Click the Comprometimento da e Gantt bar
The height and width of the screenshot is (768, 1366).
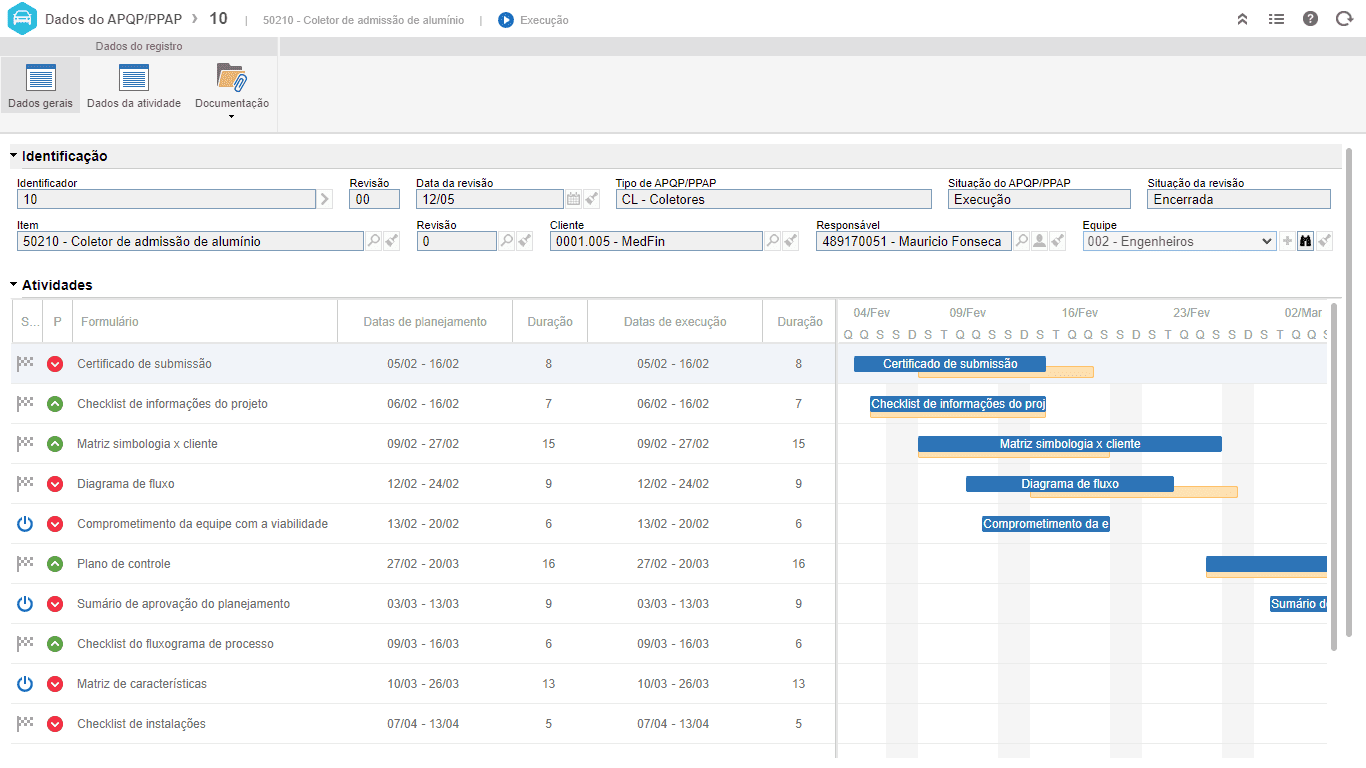(x=1046, y=524)
